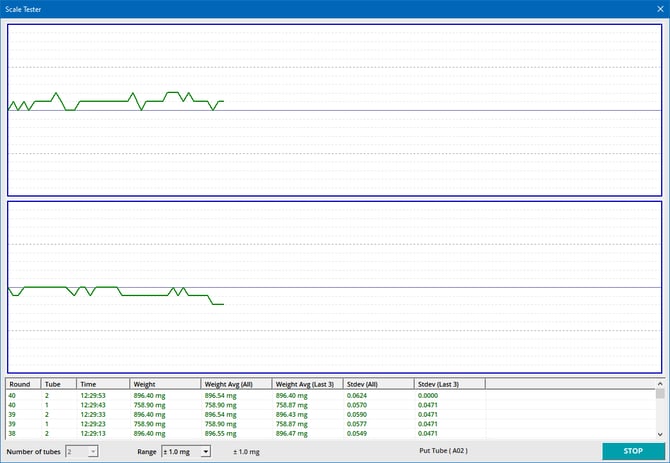Screen dimensions: 670x463
Task: Open the Range dropdown
Action: pyautogui.click(x=186, y=452)
